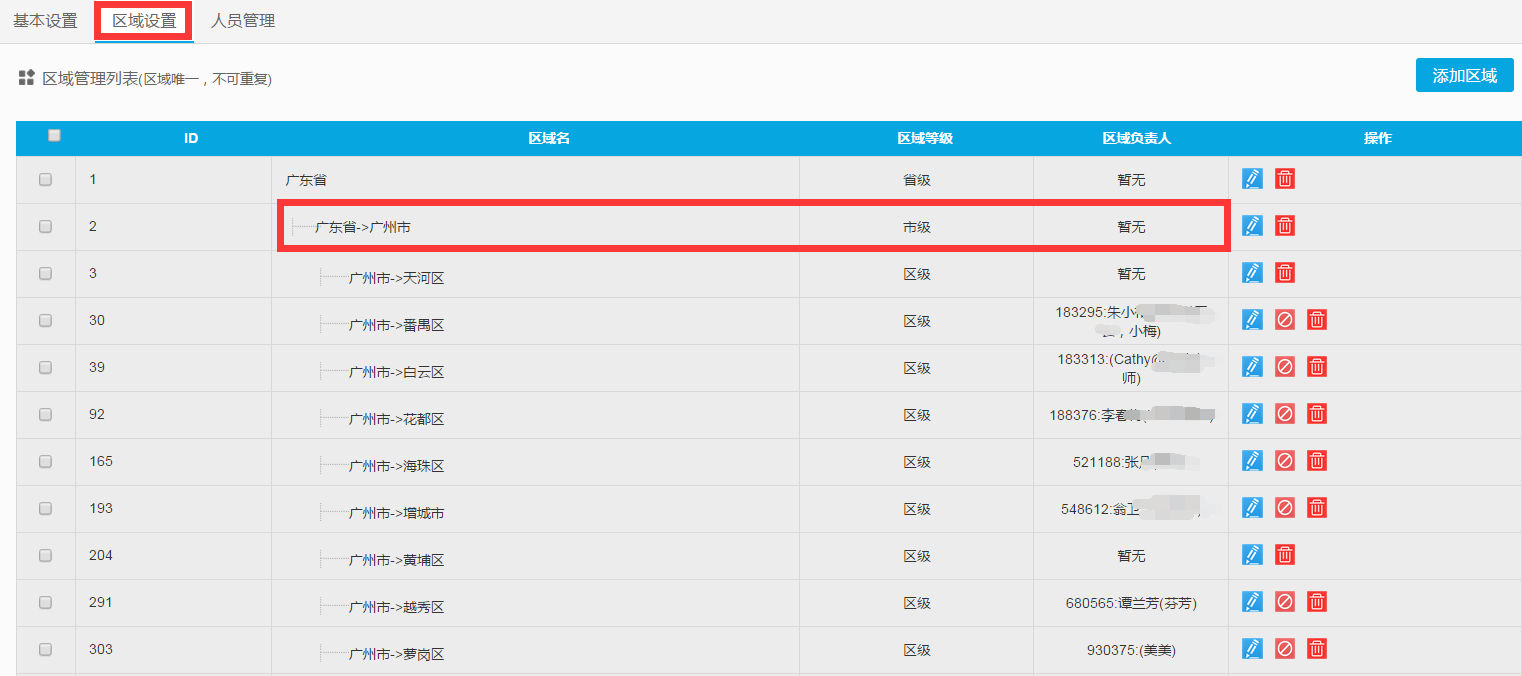Delete the 广东省->广州市 region row

pos(1285,225)
